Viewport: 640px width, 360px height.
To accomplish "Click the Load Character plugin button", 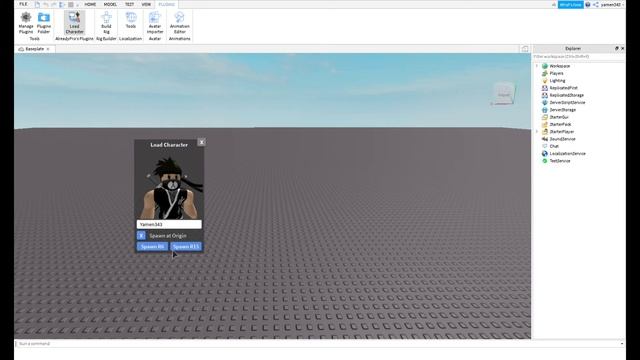I will pyautogui.click(x=74, y=23).
